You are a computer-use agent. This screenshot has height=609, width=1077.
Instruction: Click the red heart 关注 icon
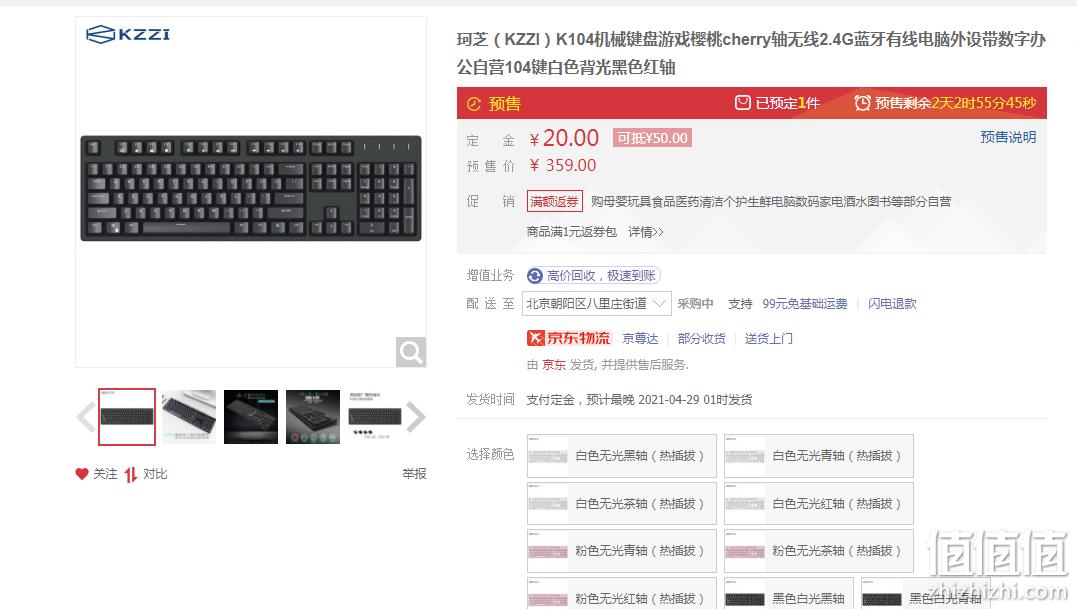[82, 474]
